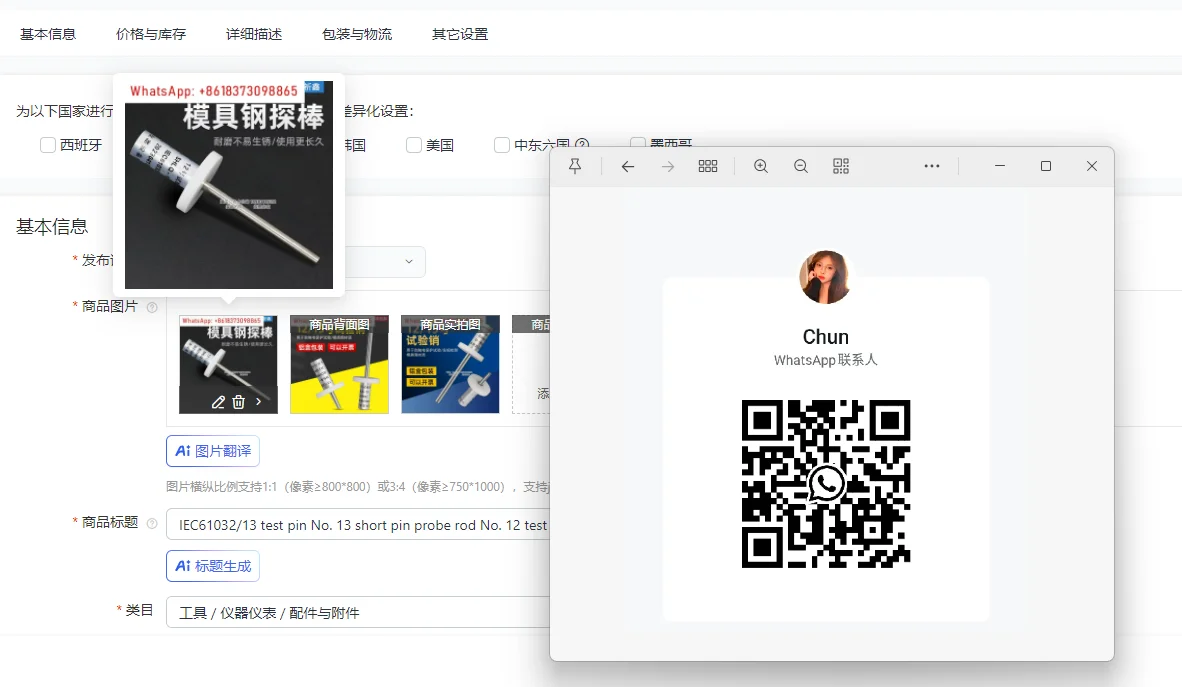
Task: Click the AI 标题生成 button
Action: (213, 566)
